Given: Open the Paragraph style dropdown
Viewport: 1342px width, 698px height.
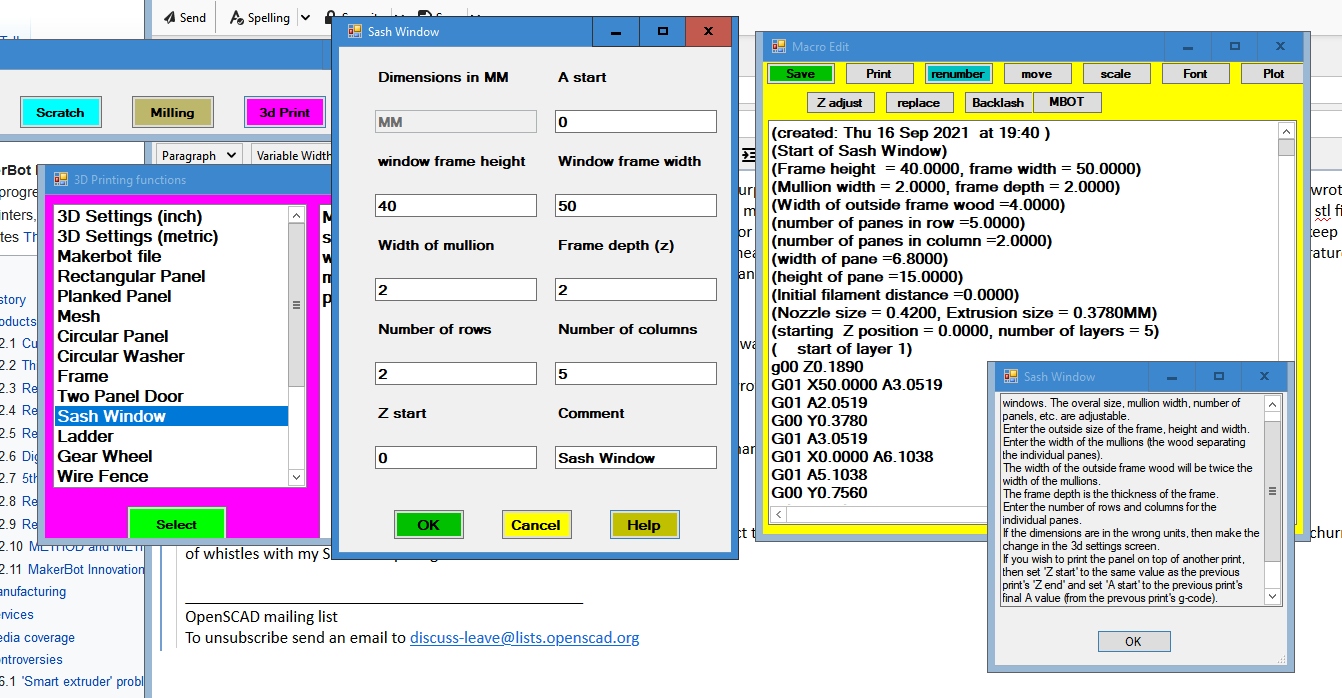Looking at the screenshot, I should pos(199,155).
